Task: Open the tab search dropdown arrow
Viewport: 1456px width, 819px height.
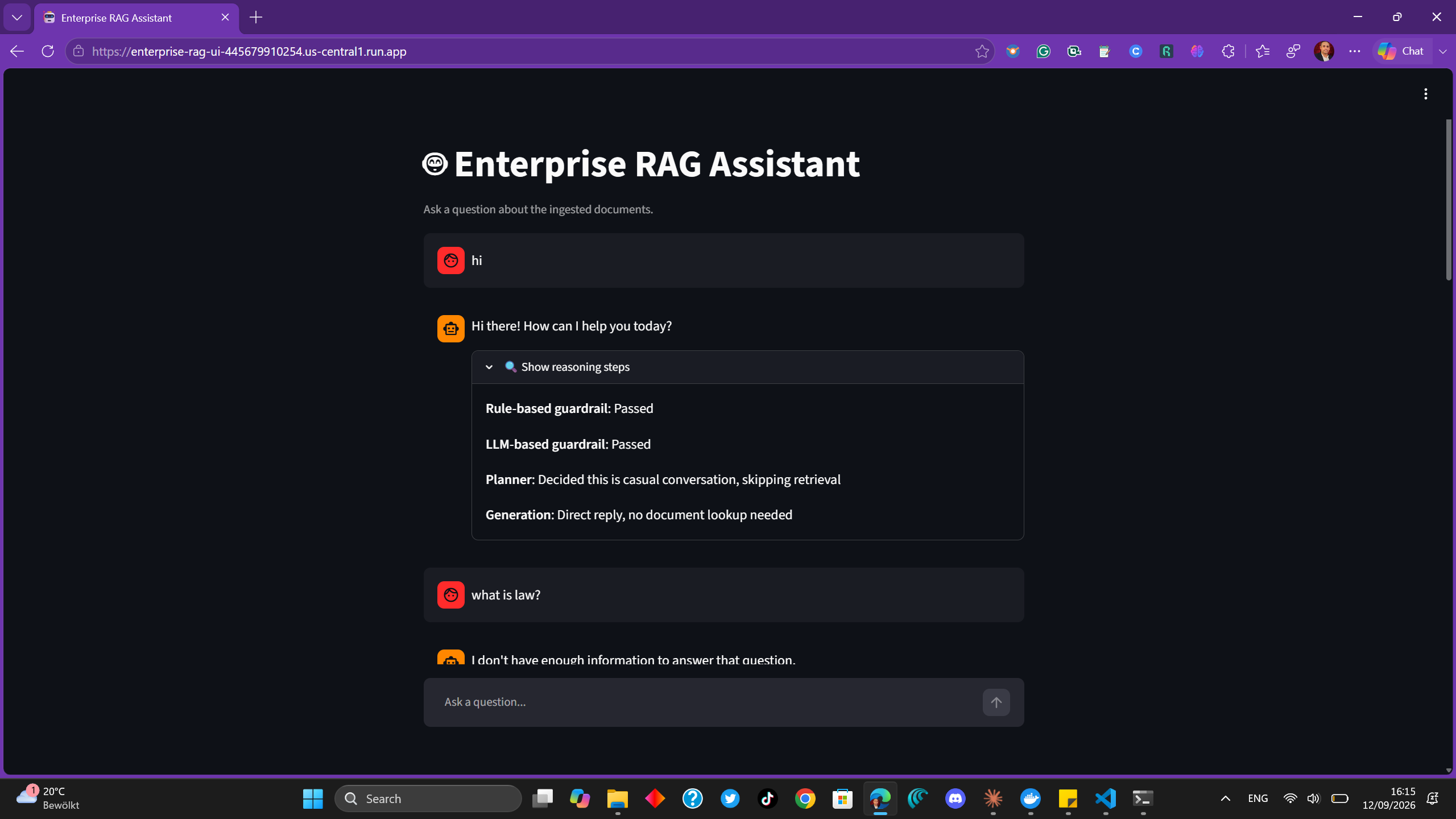Action: pos(17,18)
